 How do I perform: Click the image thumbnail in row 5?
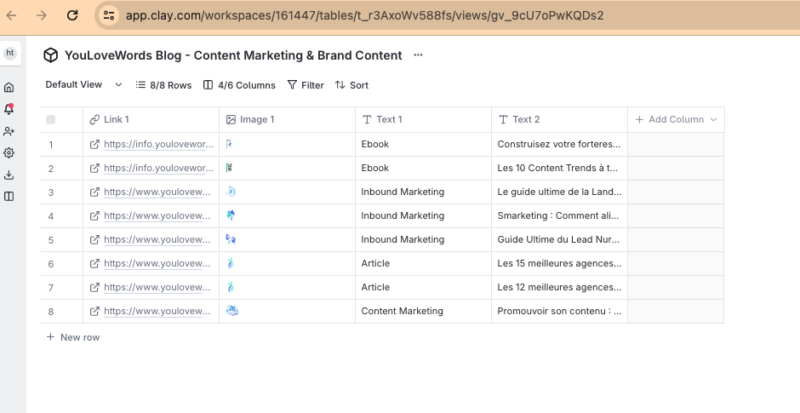[231, 239]
